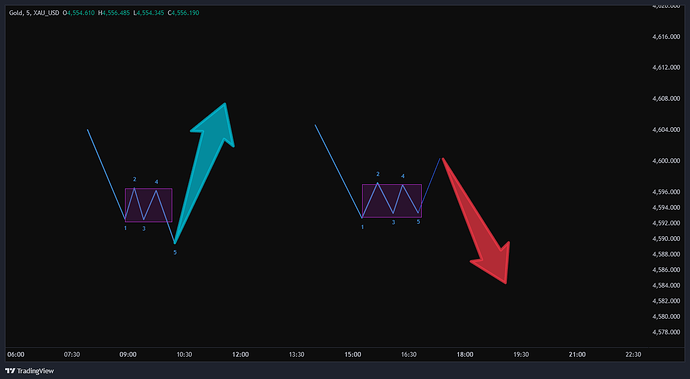
Task: Click price axis label 4,616.000
Action: point(666,37)
